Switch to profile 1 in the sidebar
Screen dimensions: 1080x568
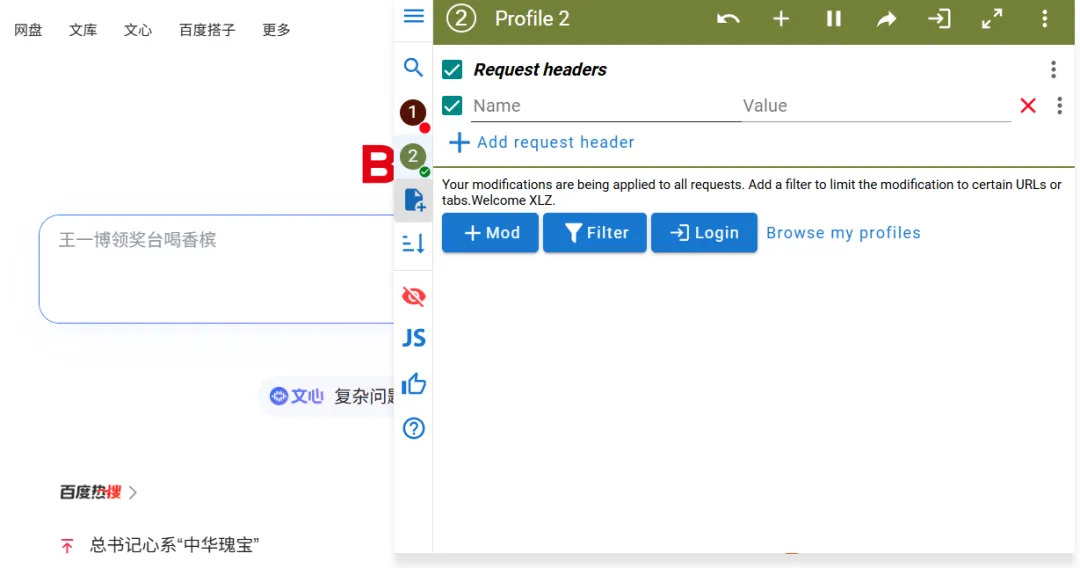tap(413, 112)
